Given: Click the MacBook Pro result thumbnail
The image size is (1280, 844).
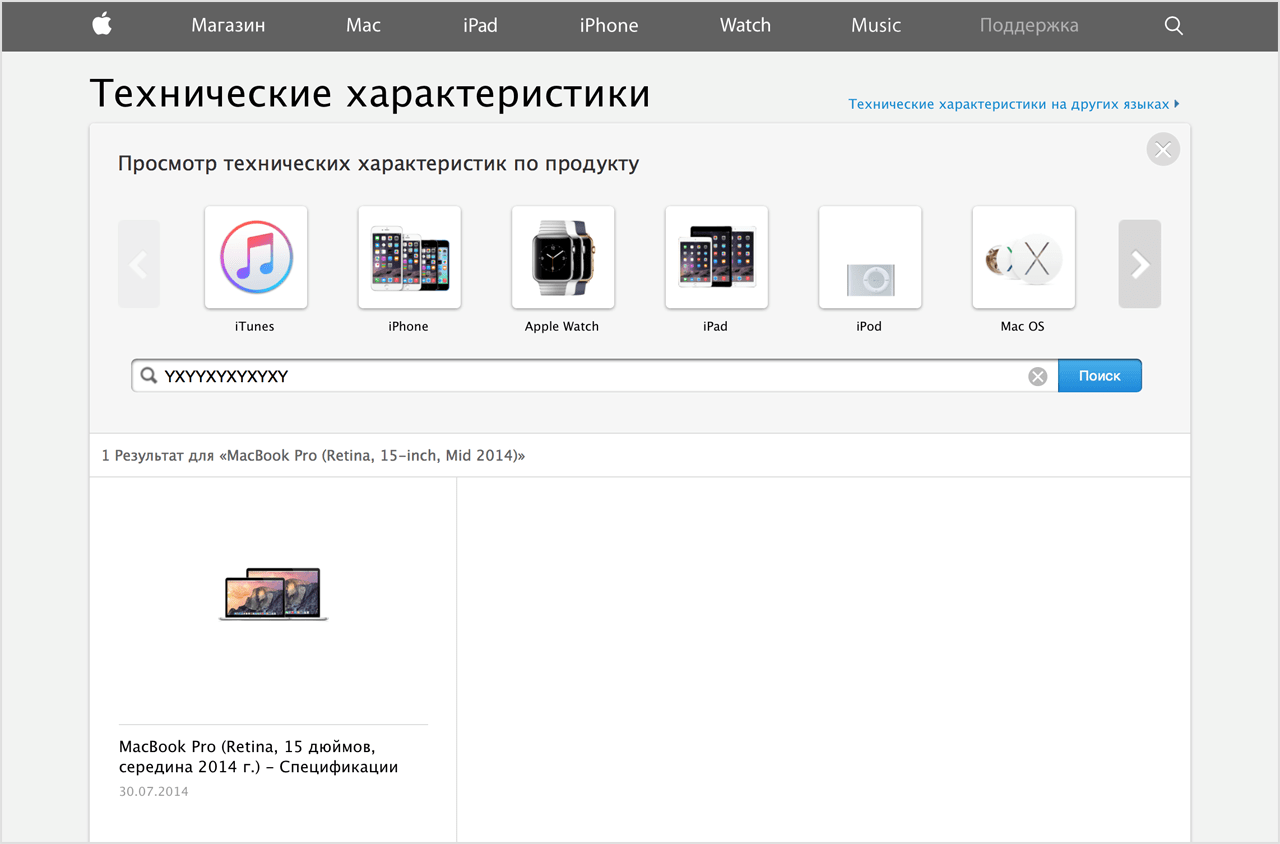Looking at the screenshot, I should click(x=273, y=594).
